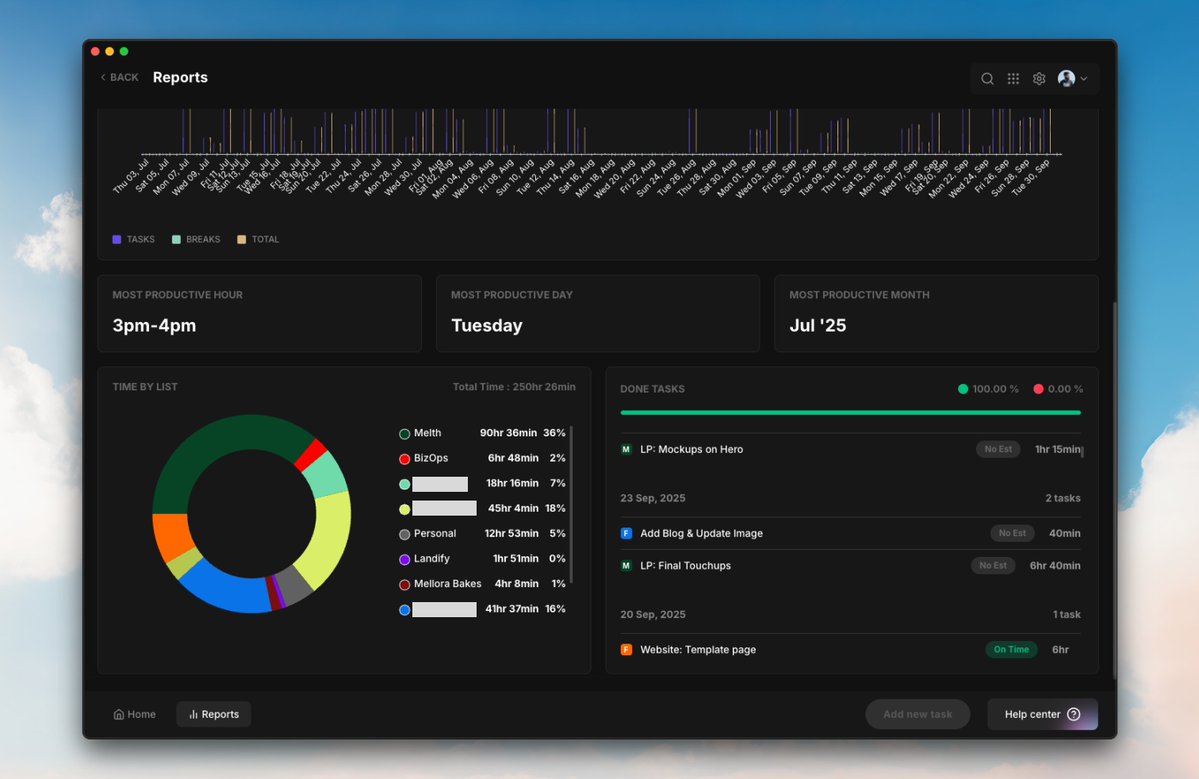This screenshot has width=1199, height=779.
Task: Click the Landify 1hr 51min value
Action: click(515, 559)
